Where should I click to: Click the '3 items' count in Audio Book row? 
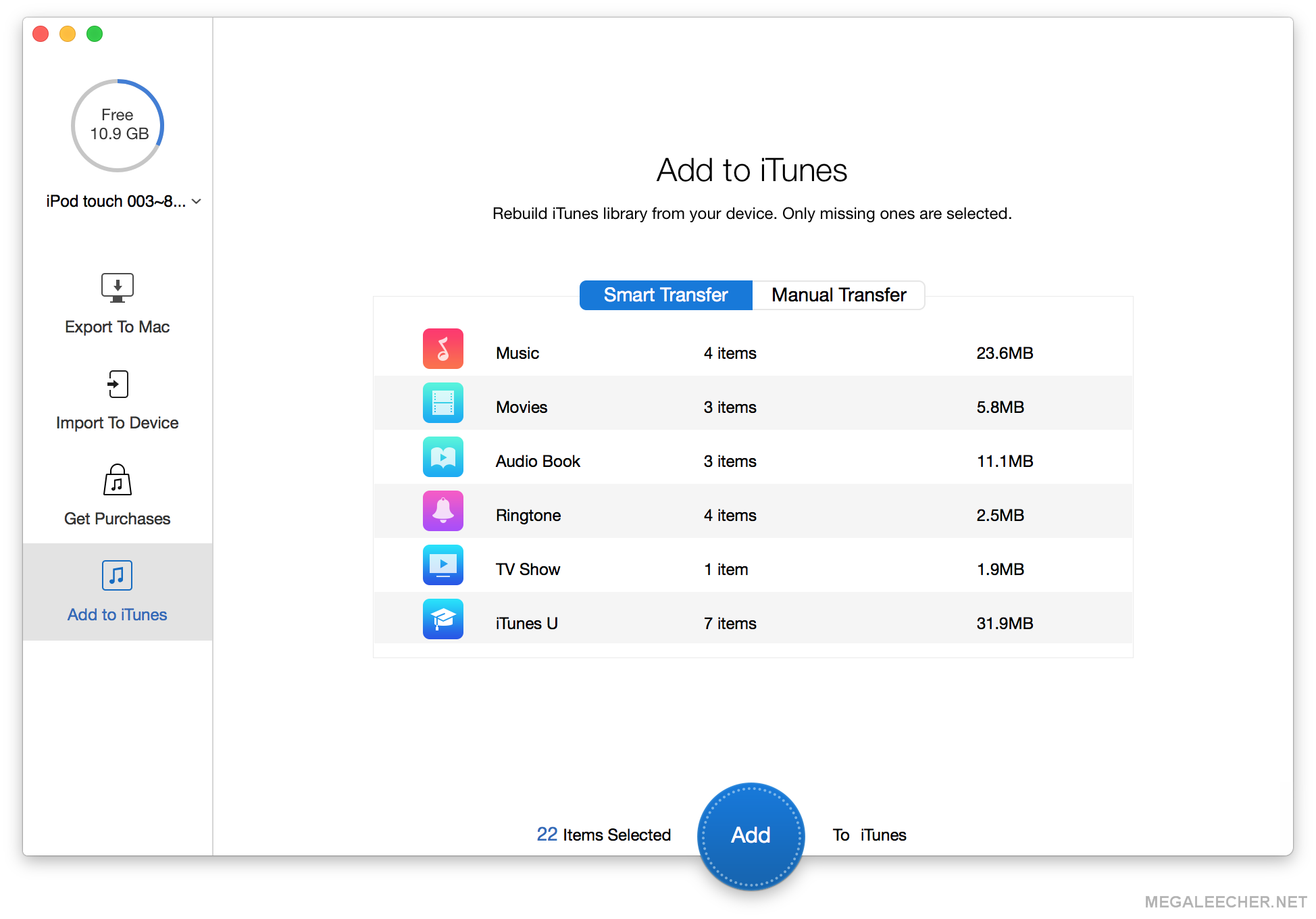click(730, 462)
